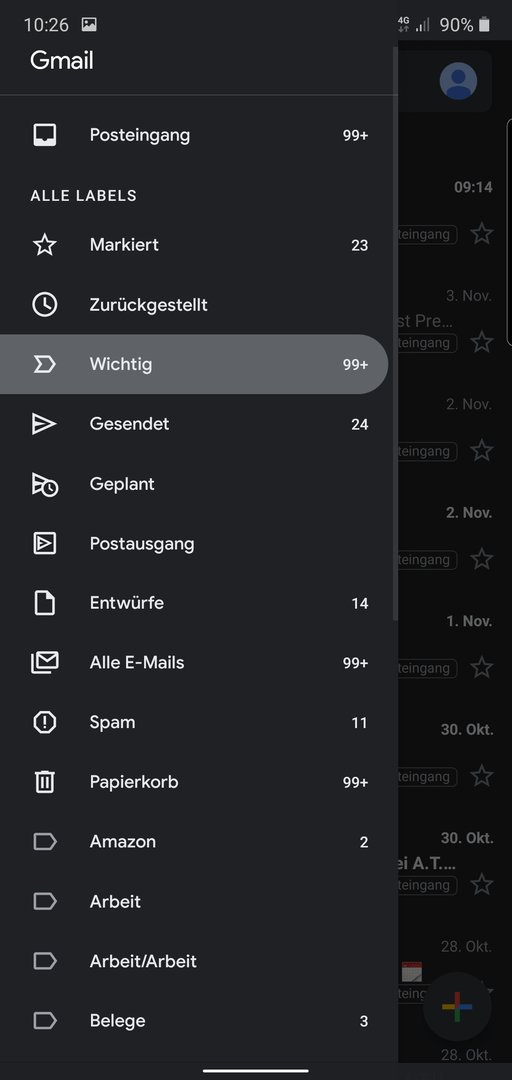Screen dimensions: 512x1080
Task: Tap the Papierkorb trash icon
Action: point(45,782)
